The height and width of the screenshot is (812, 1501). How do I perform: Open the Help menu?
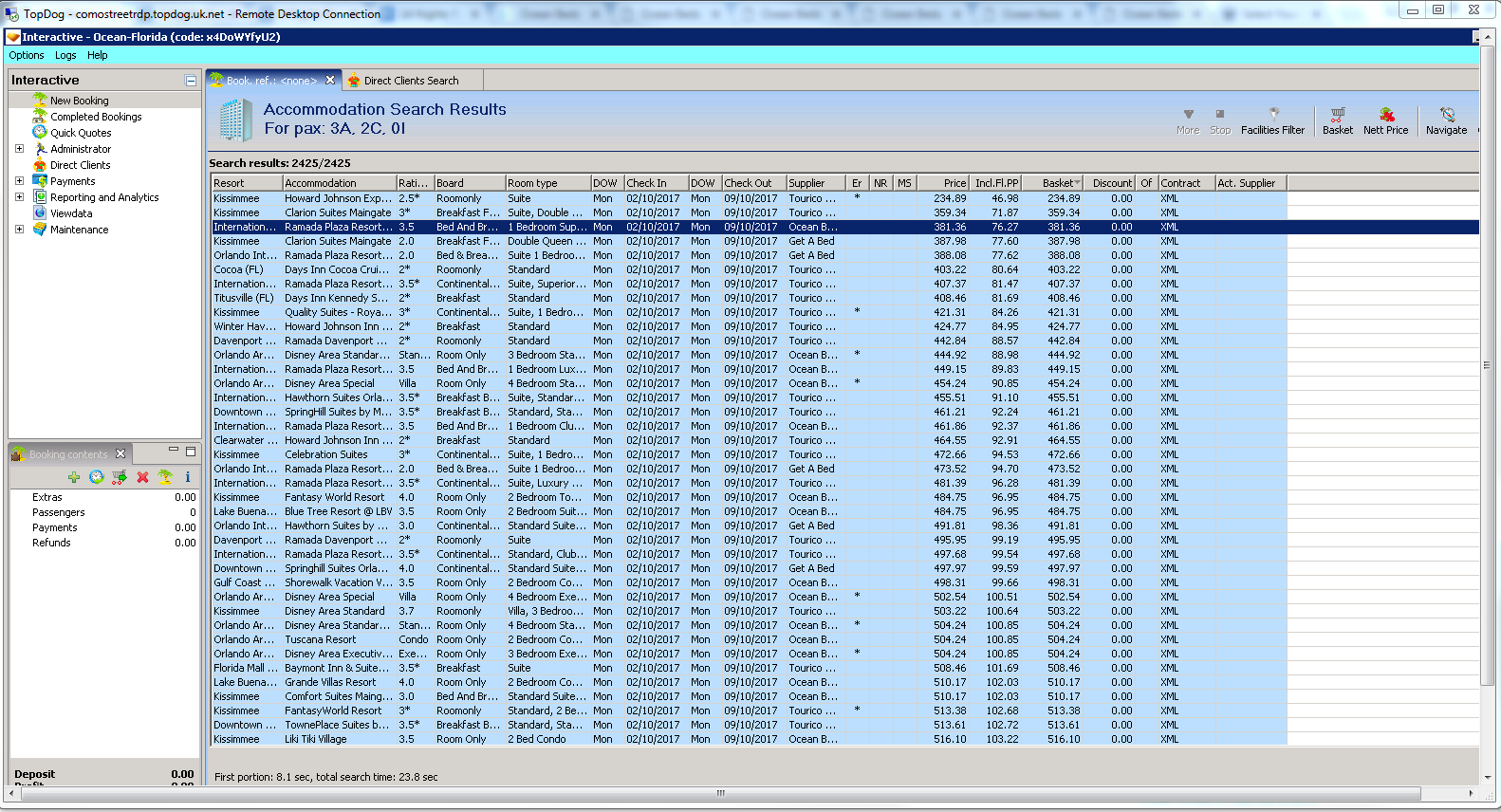[98, 55]
